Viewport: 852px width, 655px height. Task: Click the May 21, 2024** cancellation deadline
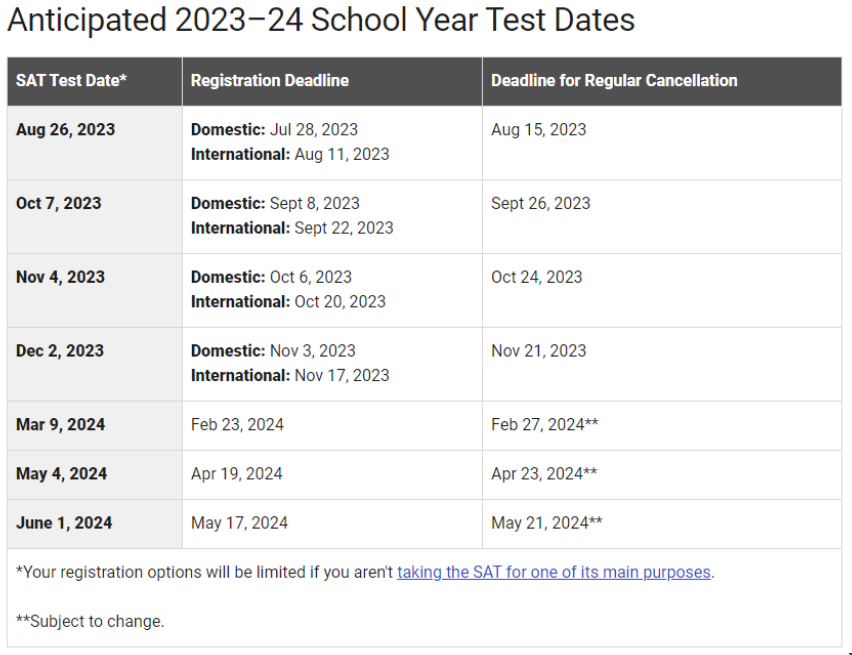pos(547,523)
